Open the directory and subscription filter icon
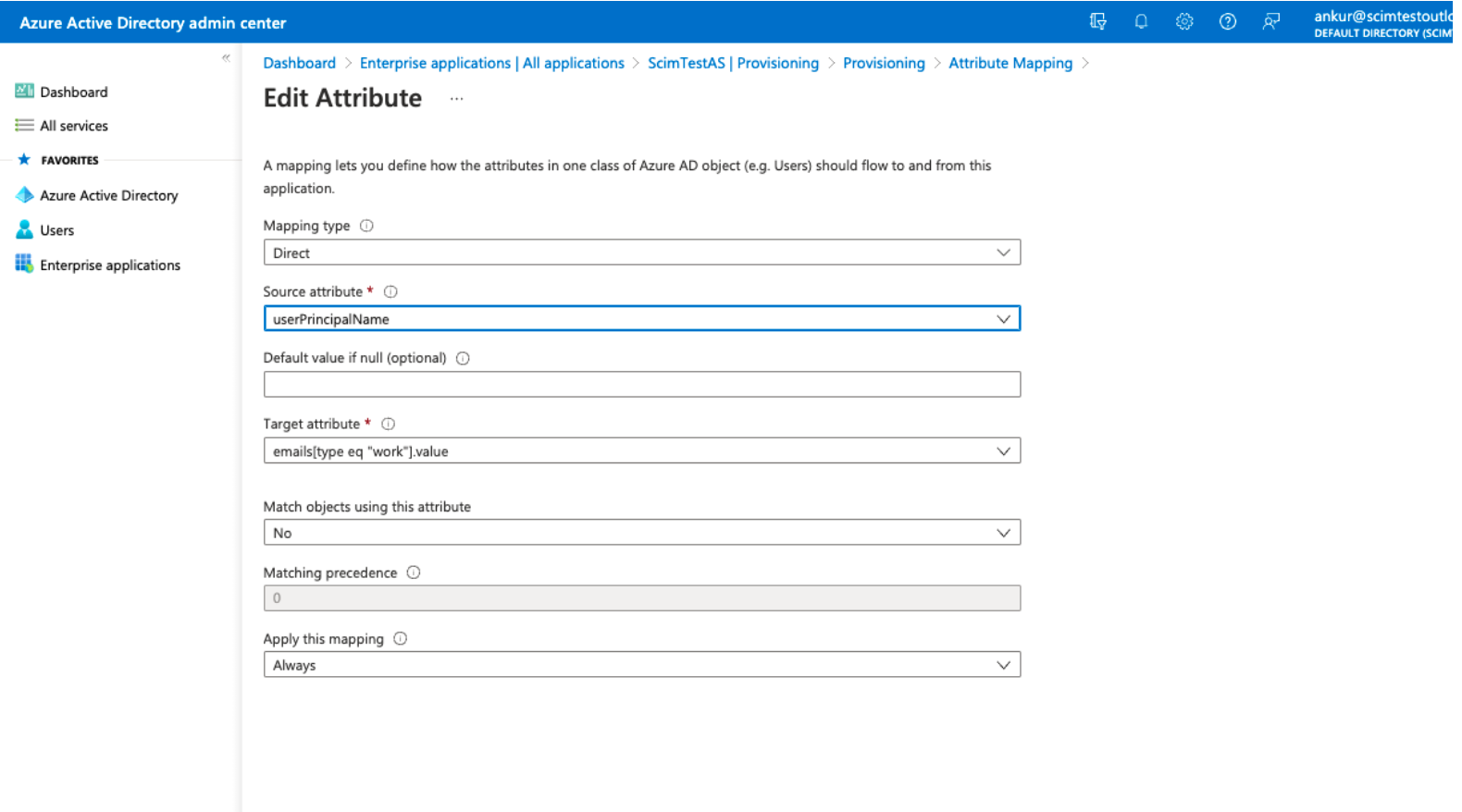Image resolution: width=1462 pixels, height=812 pixels. pos(1097,21)
